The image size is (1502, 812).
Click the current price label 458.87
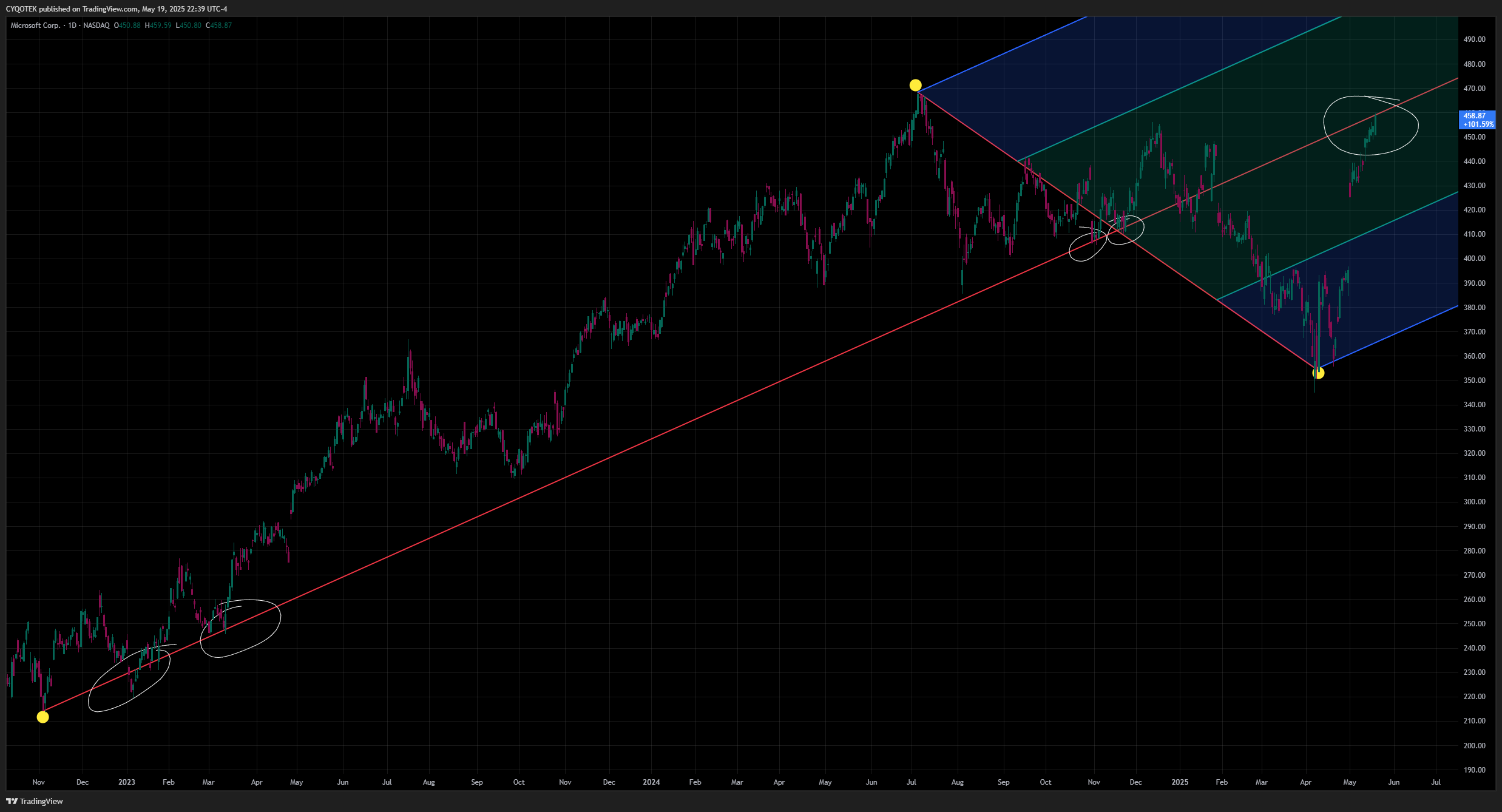coord(1476,120)
